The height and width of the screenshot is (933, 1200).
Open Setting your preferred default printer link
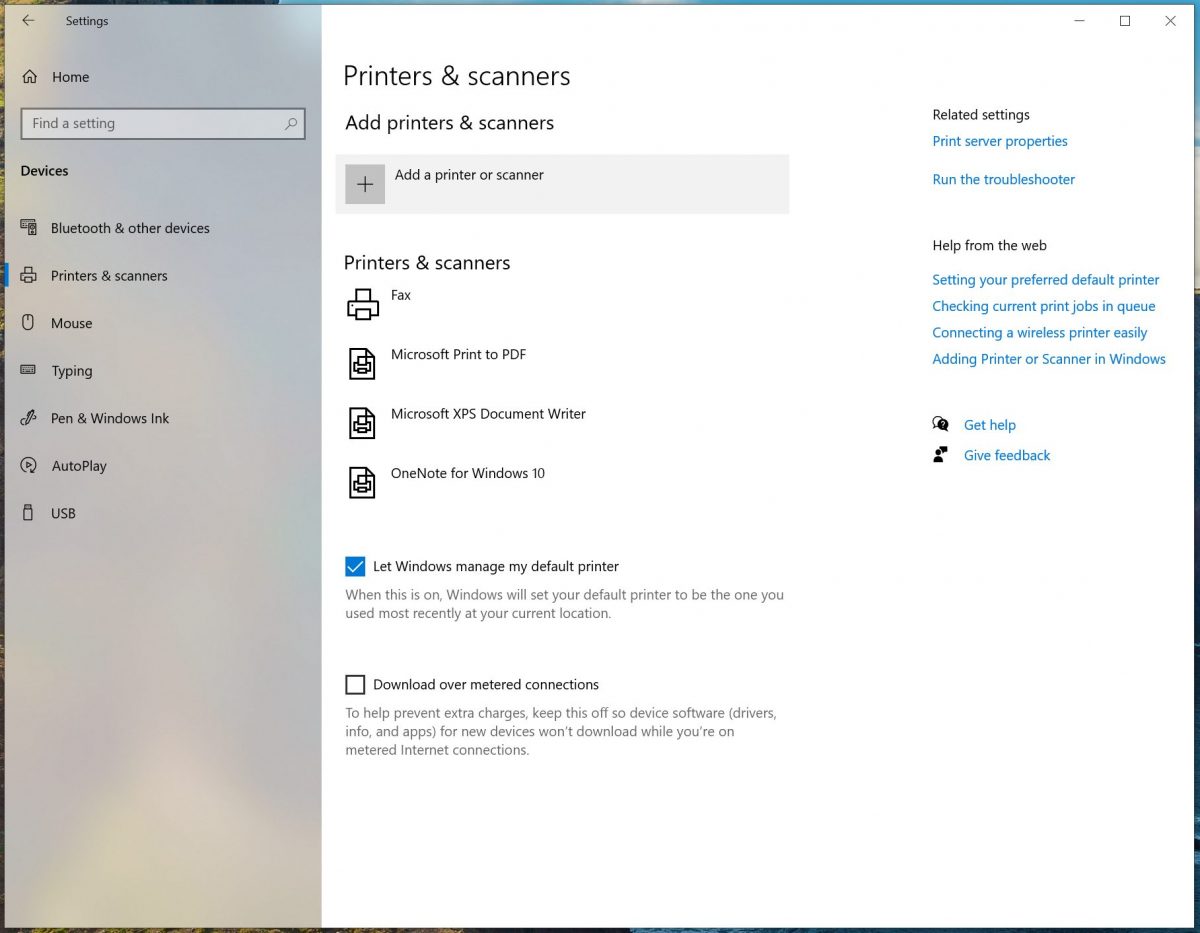(x=1046, y=280)
